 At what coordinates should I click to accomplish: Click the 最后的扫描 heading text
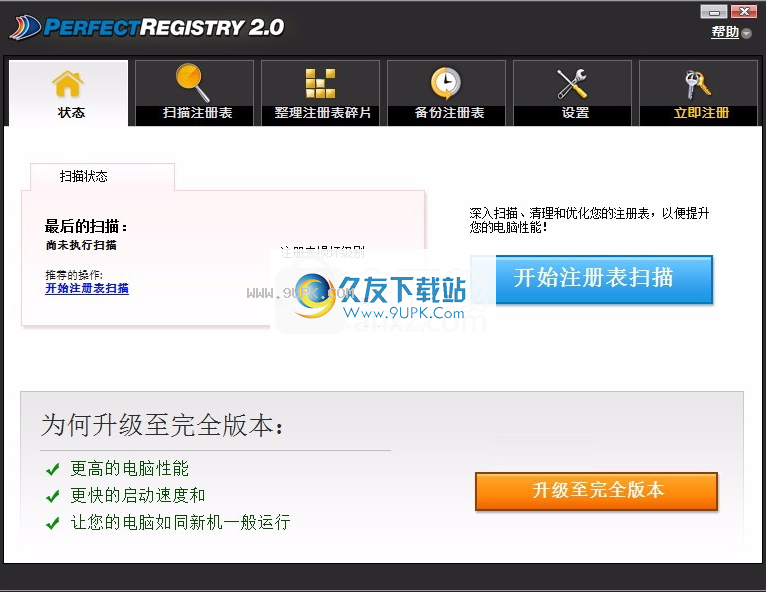[86, 227]
